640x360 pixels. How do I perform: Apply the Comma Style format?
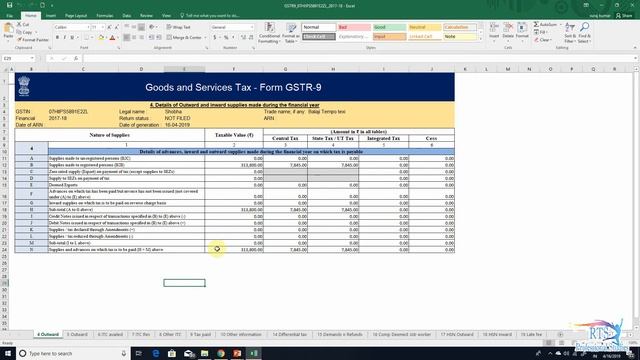233,38
